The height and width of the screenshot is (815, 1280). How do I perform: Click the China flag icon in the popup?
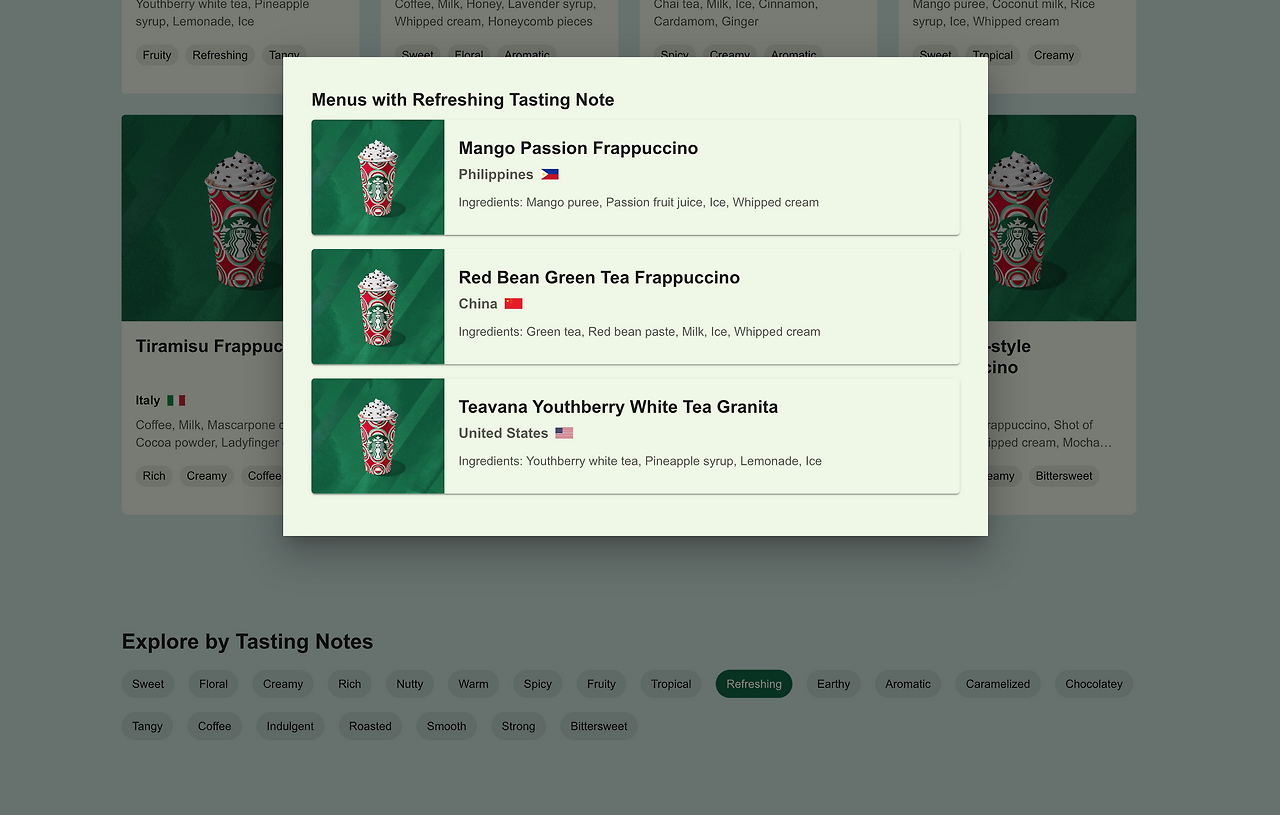pyautogui.click(x=514, y=303)
